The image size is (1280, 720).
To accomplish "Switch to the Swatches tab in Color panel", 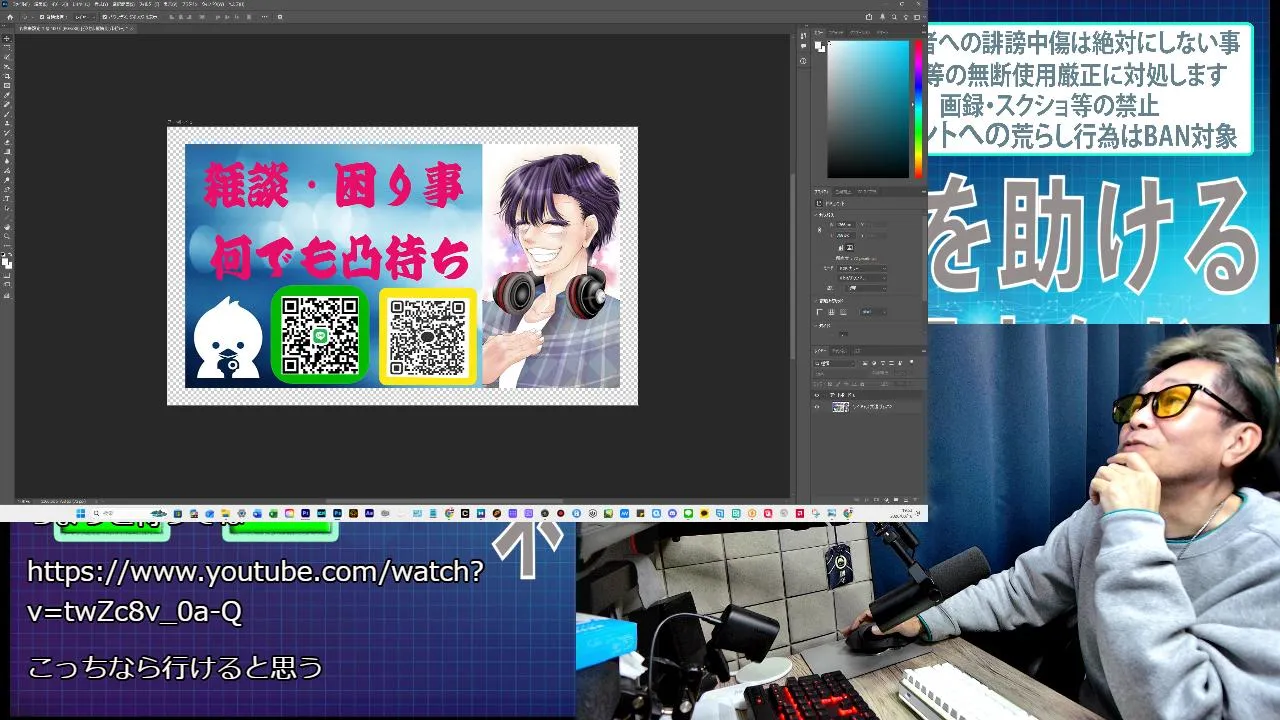I will coord(836,32).
